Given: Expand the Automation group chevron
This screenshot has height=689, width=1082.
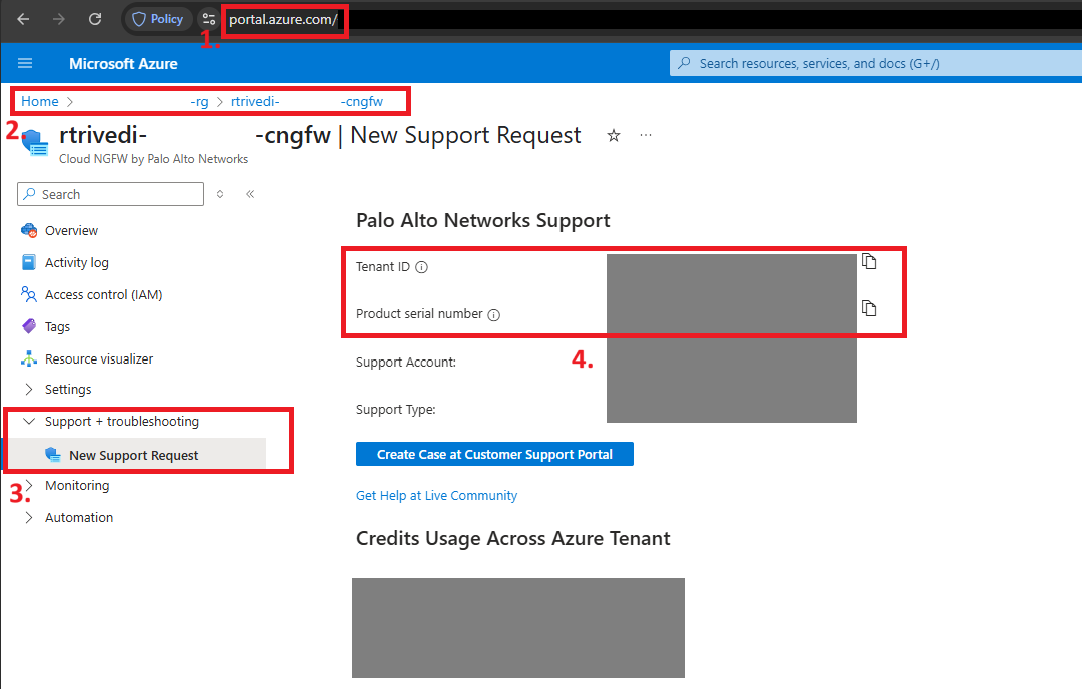Looking at the screenshot, I should pos(28,517).
